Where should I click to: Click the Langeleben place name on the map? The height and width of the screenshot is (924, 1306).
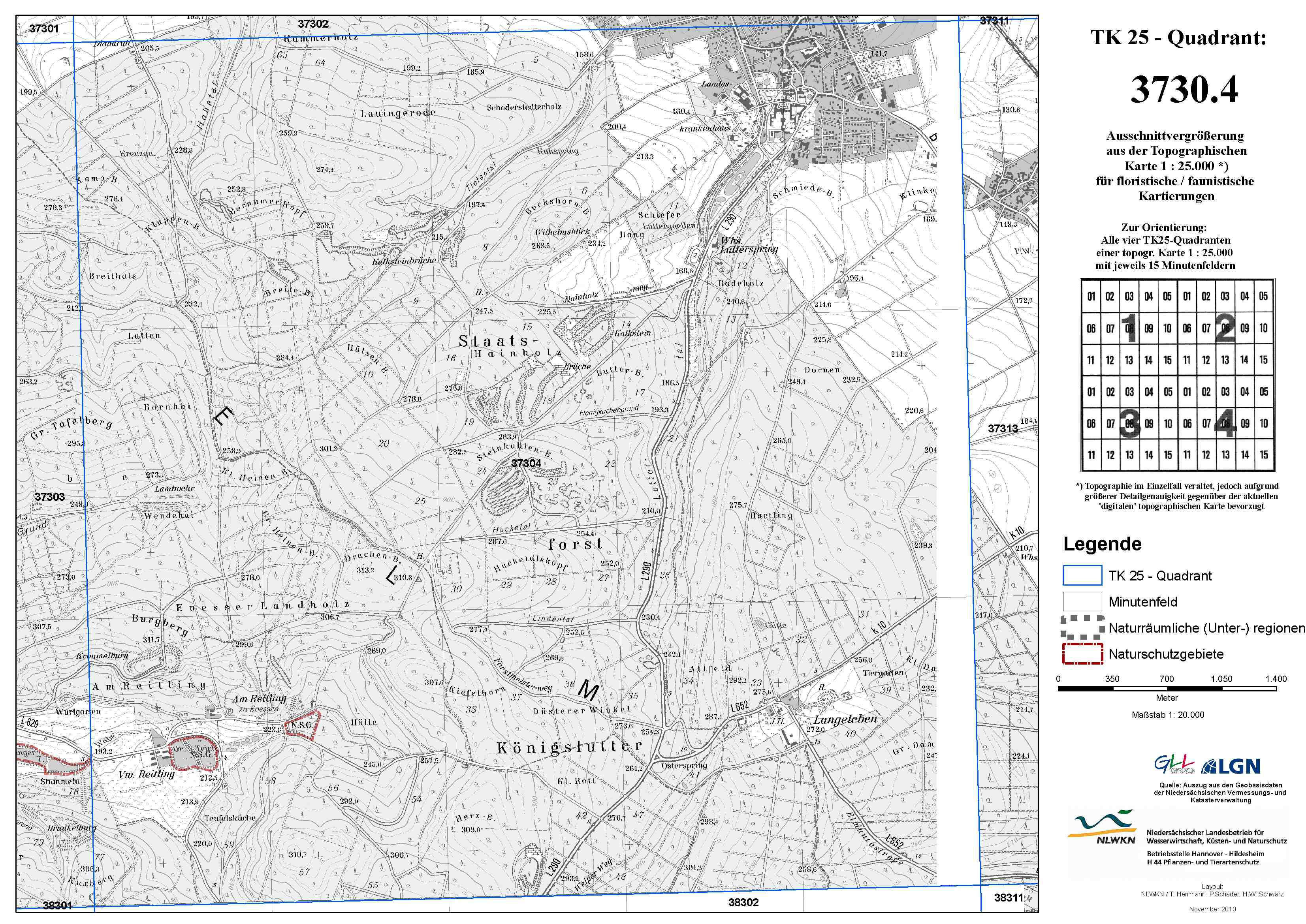click(x=845, y=720)
